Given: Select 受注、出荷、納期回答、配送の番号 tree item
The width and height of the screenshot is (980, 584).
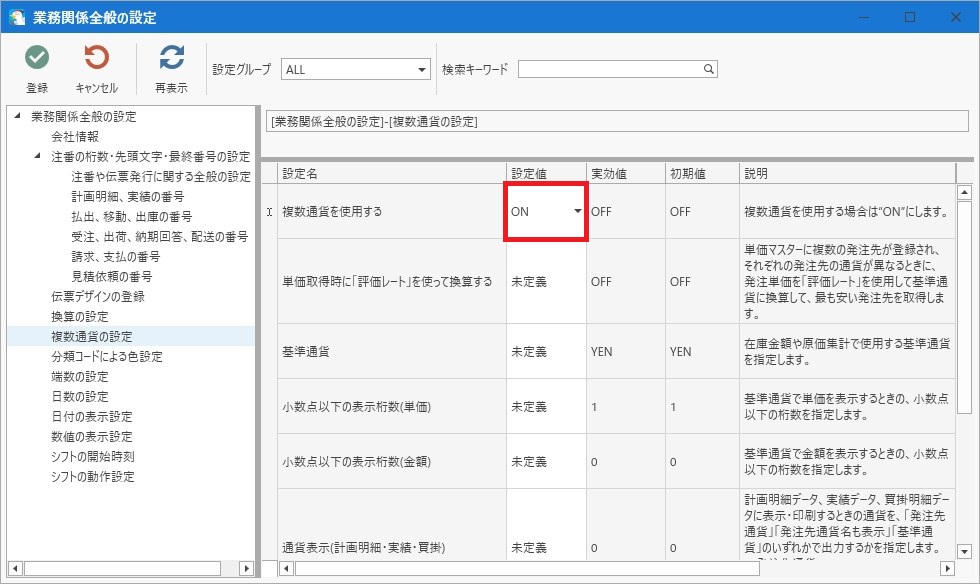Looking at the screenshot, I should (x=159, y=236).
